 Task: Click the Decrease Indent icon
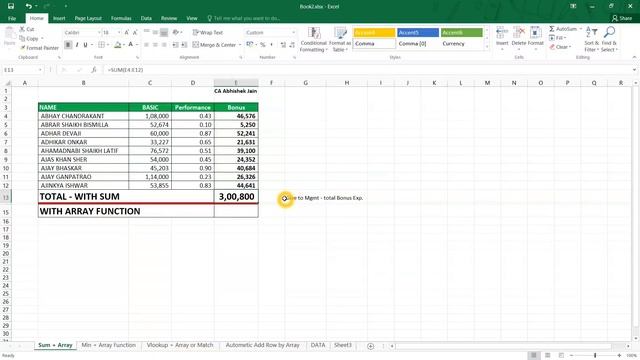click(x=175, y=44)
